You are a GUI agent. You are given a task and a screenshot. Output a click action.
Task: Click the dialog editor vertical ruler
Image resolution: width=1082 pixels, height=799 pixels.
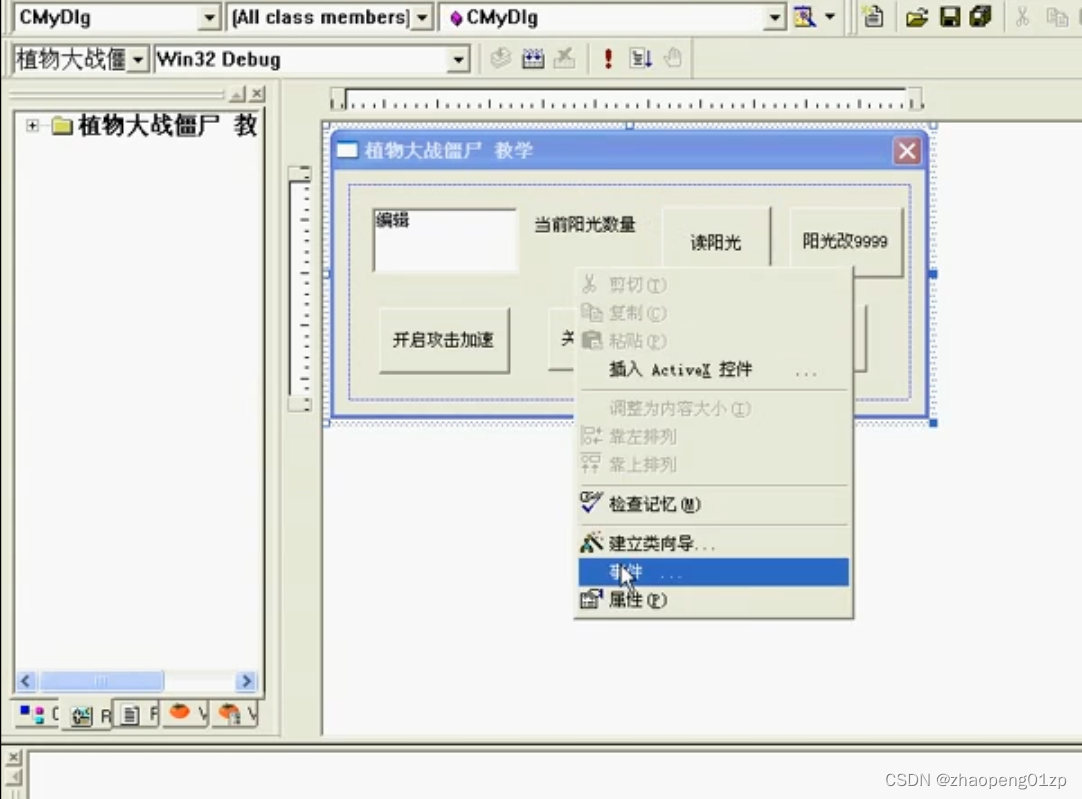point(300,288)
